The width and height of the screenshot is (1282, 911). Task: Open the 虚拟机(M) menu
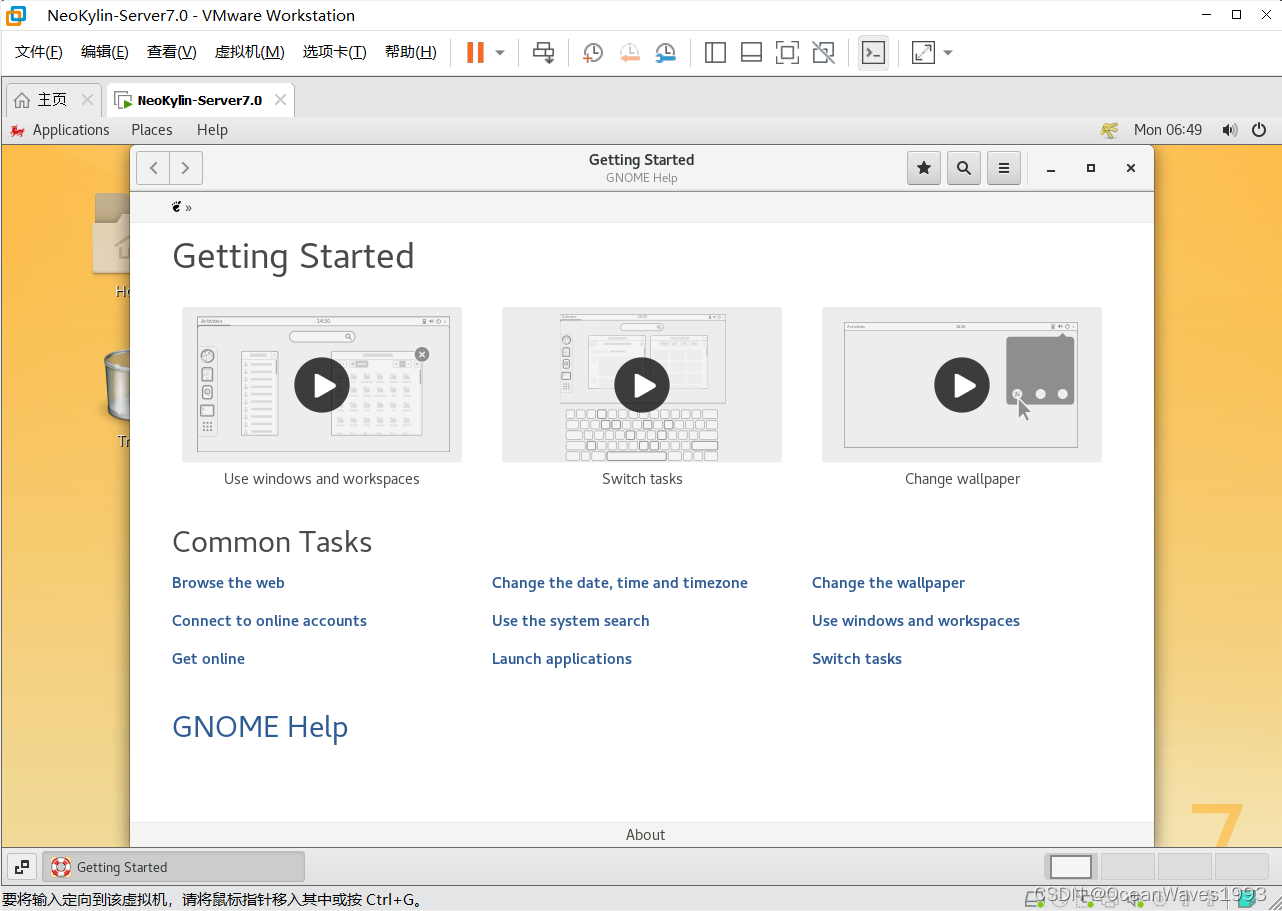point(250,52)
